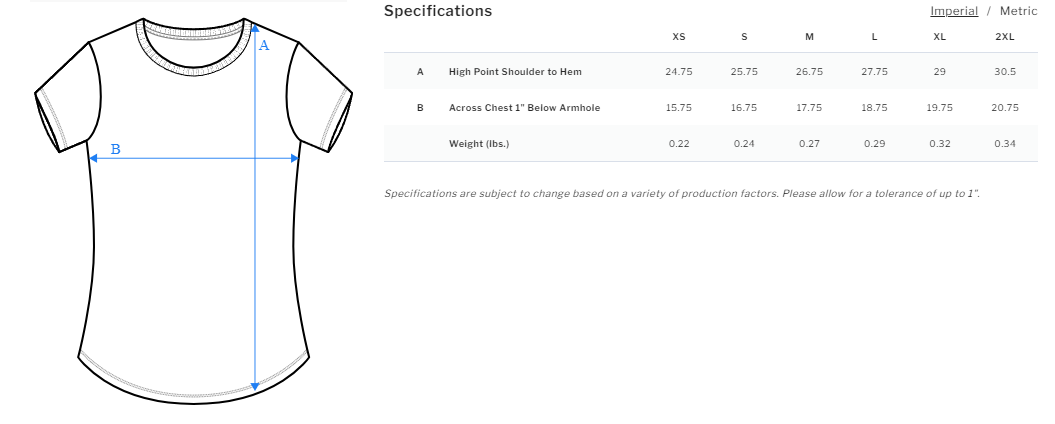The width and height of the screenshot is (1055, 424).
Task: Click the A row letter in the table
Action: 420,72
